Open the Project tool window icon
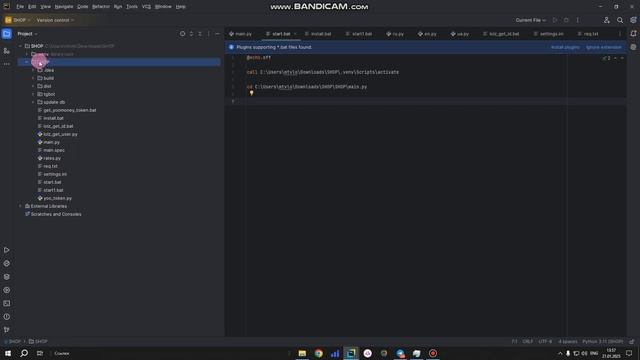The width and height of the screenshot is (640, 360). click(7, 34)
